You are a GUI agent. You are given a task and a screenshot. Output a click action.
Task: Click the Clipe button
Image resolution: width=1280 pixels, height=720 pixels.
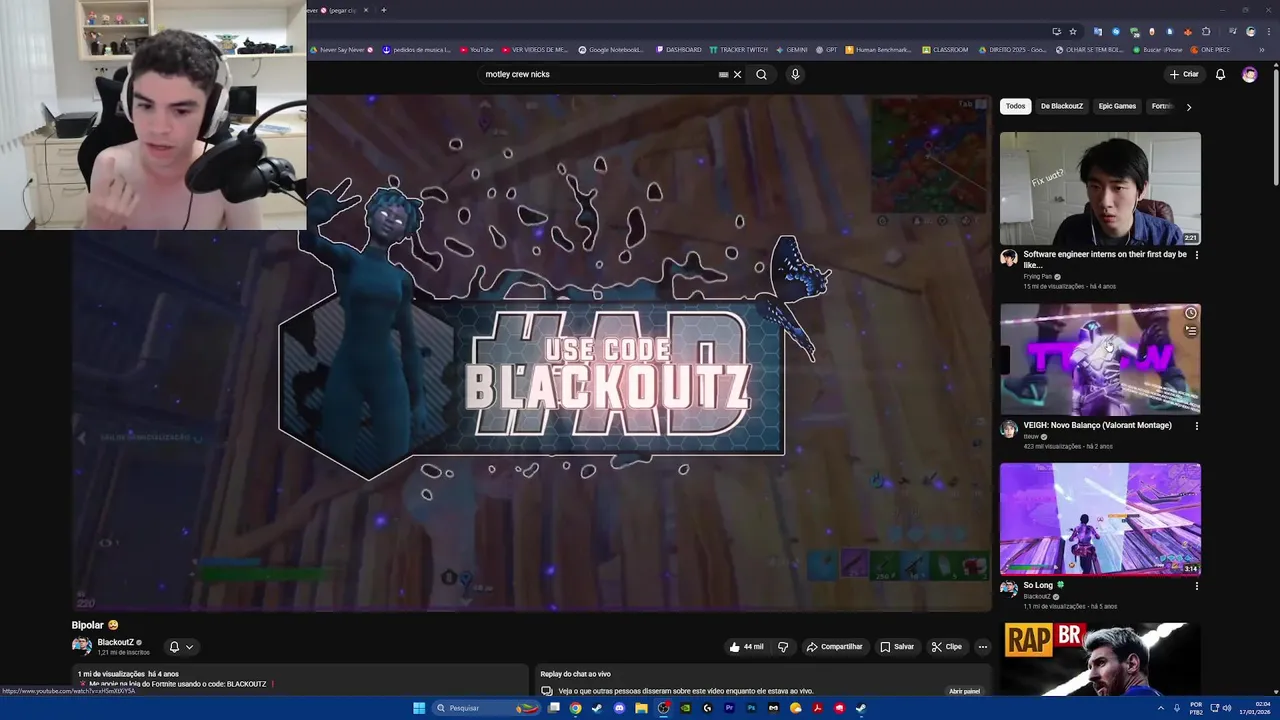946,647
